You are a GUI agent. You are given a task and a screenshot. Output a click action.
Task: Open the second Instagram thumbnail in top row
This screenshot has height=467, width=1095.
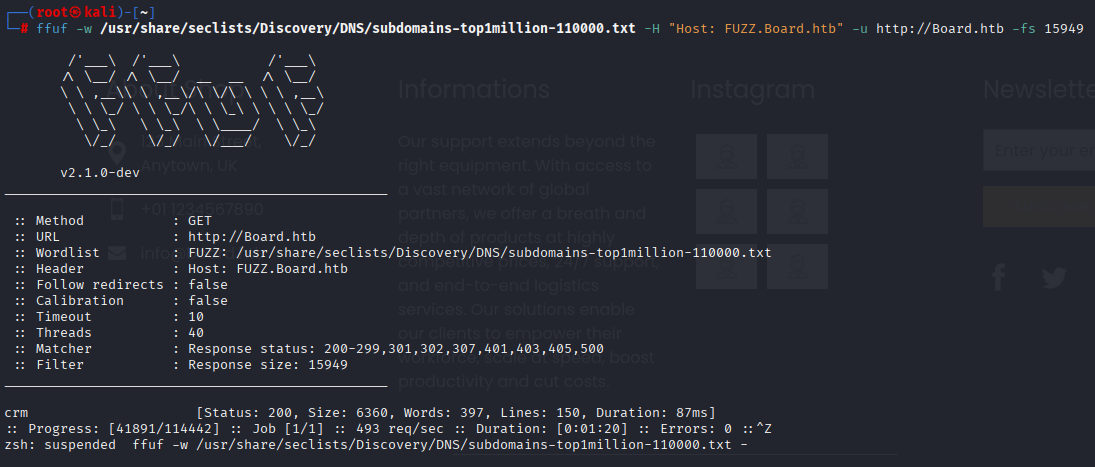click(x=797, y=157)
